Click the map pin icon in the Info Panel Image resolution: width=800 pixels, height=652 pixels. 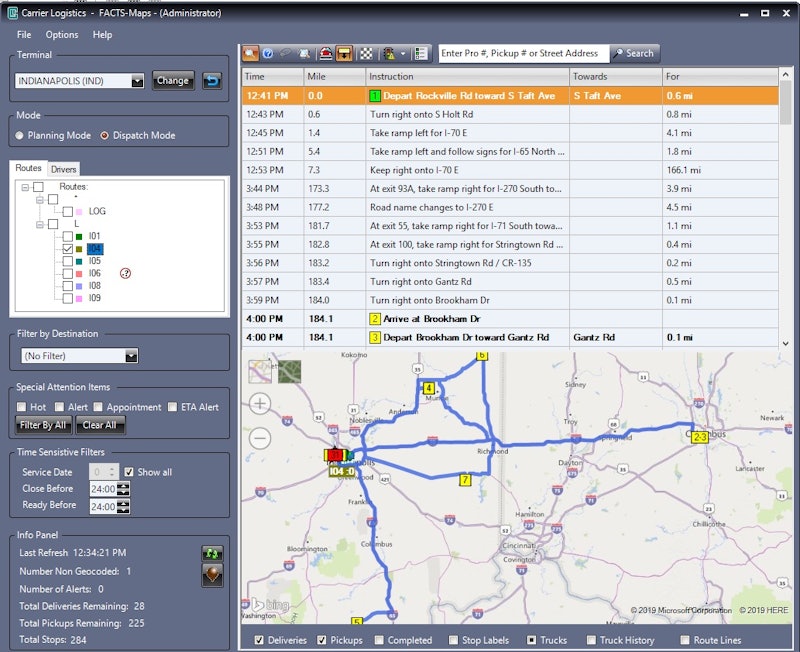(x=212, y=575)
